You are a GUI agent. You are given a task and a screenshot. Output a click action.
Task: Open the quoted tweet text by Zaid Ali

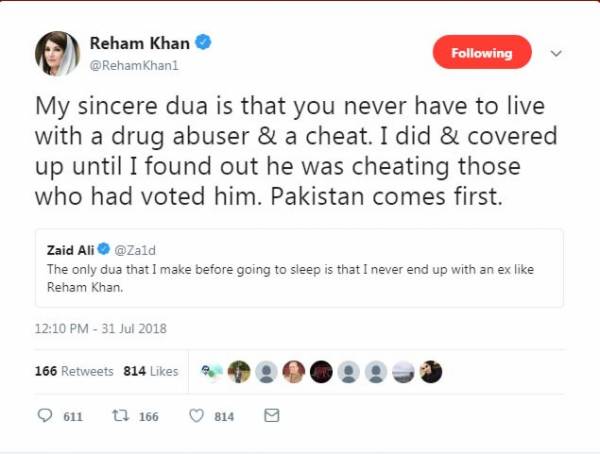(x=290, y=277)
